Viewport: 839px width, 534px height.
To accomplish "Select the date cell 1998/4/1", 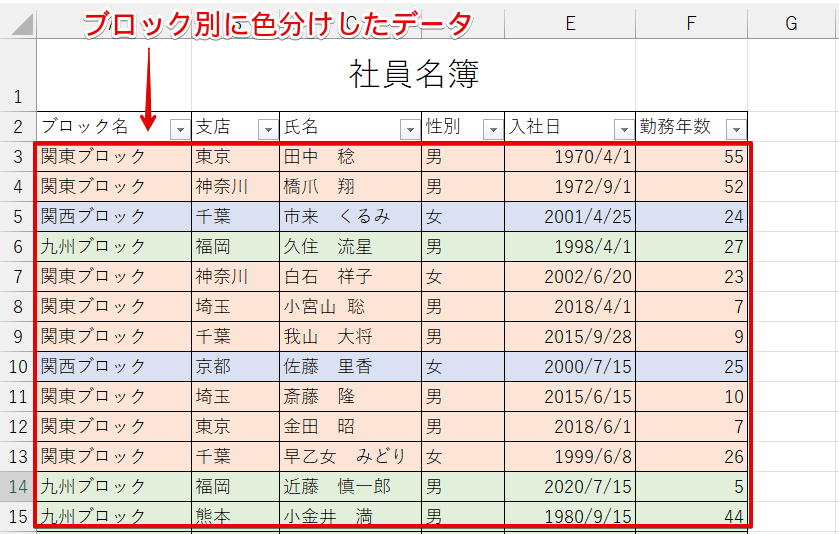I will click(x=570, y=247).
